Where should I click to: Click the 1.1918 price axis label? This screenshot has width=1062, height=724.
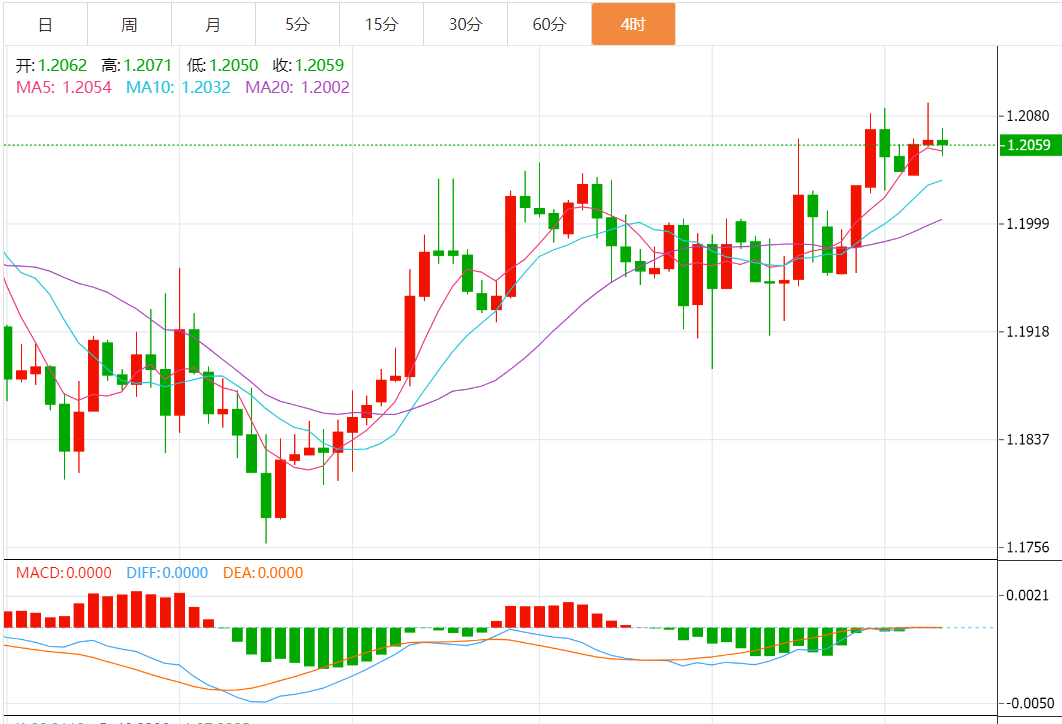tap(1027, 331)
